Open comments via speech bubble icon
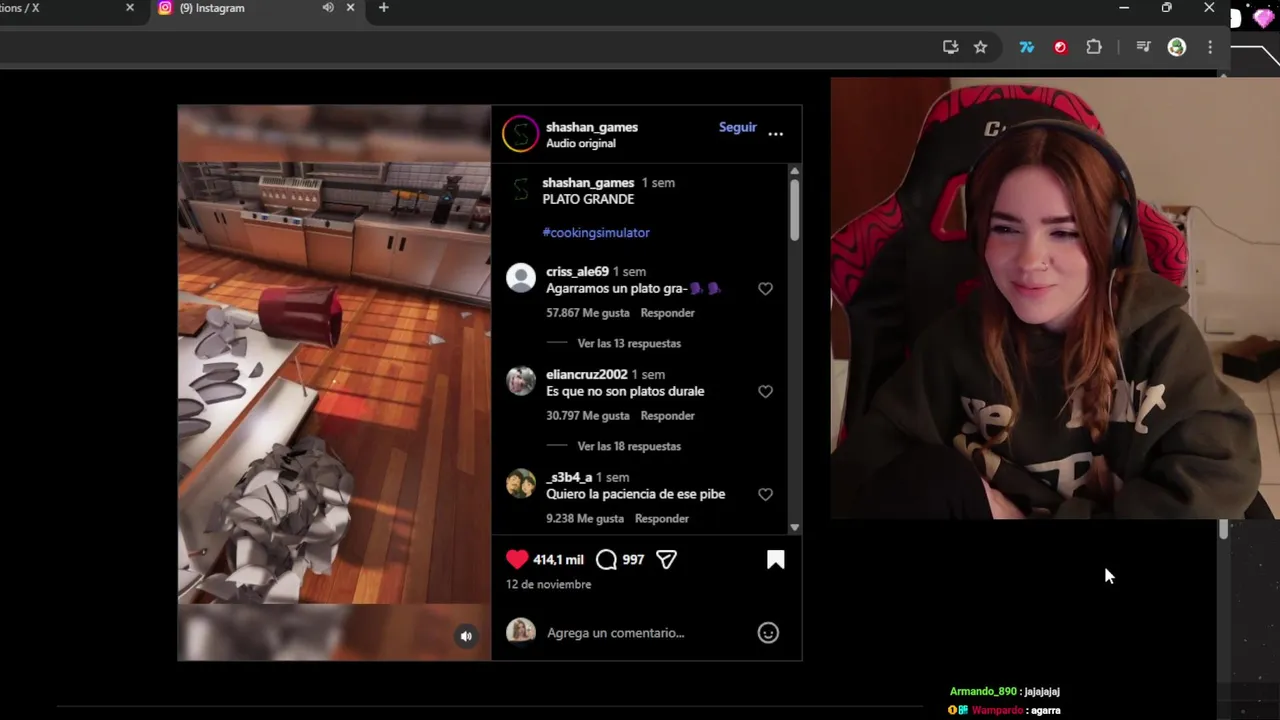 [606, 559]
